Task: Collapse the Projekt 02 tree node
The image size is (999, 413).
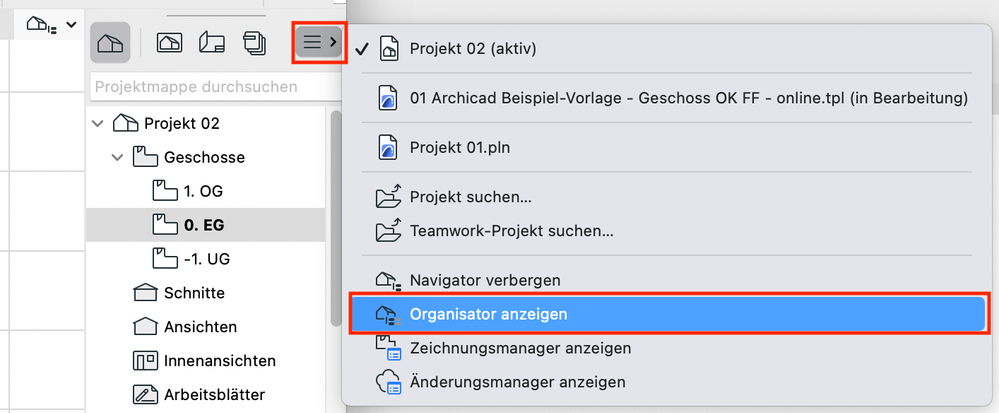Action: [98, 123]
